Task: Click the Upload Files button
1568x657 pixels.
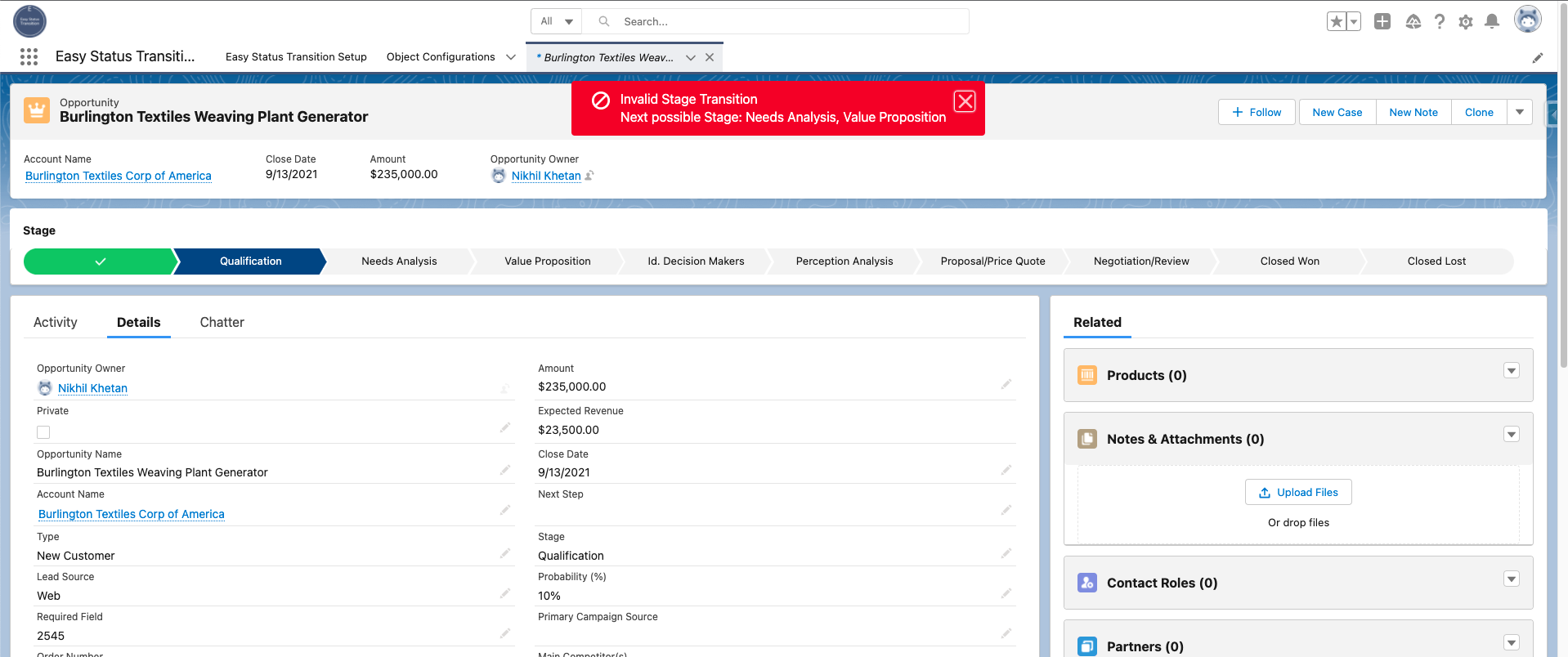Action: (x=1298, y=493)
